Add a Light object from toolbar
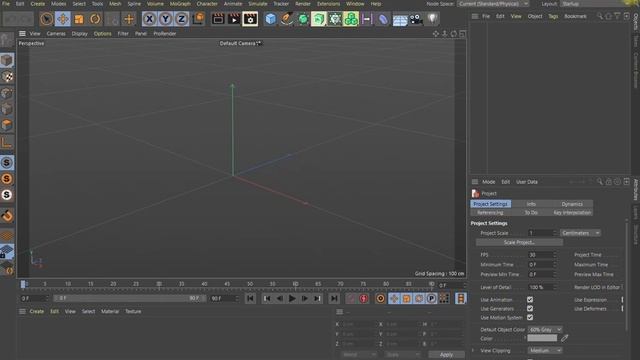This screenshot has height=360, width=640. (x=432, y=19)
